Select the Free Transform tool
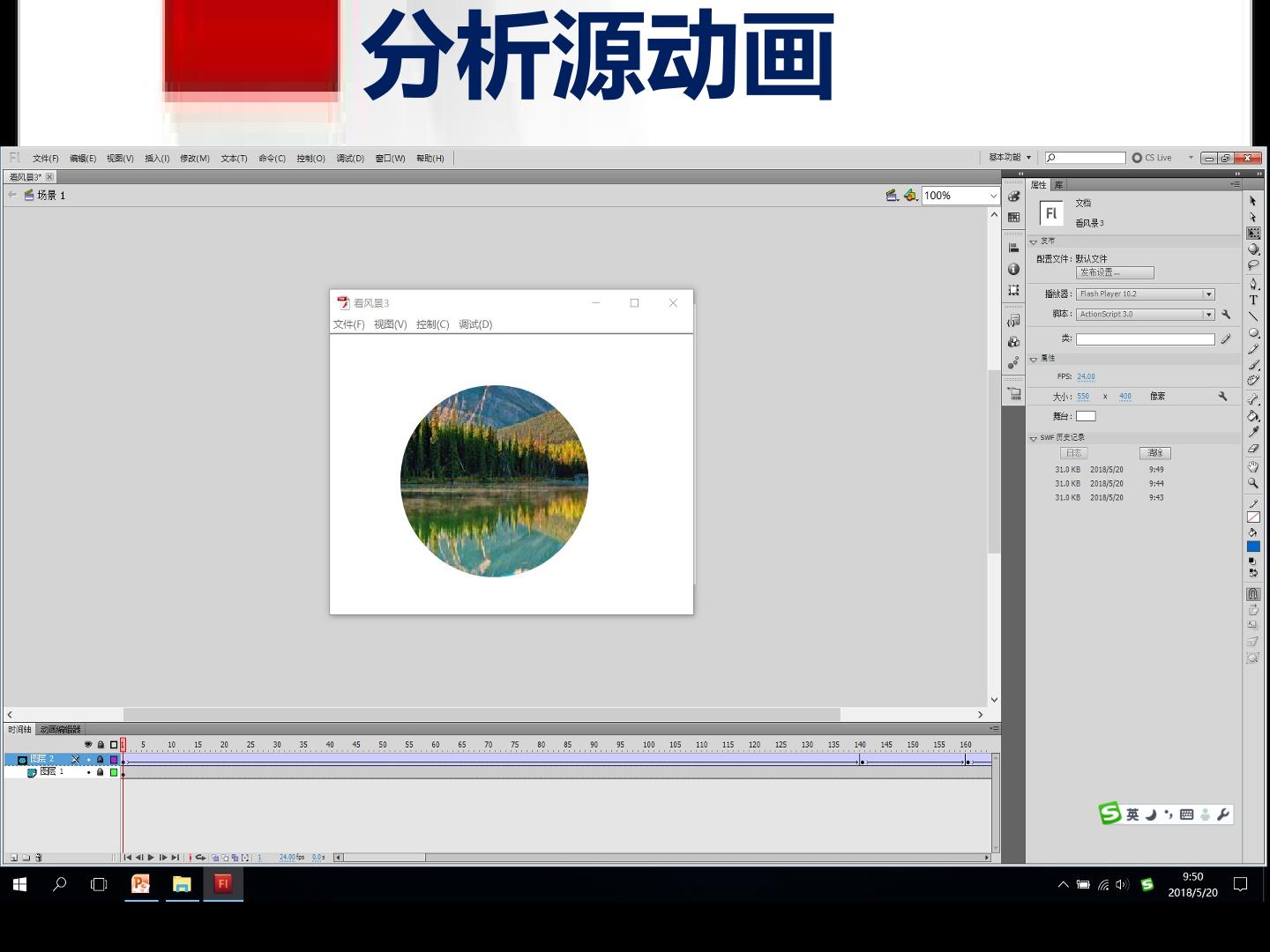The width and height of the screenshot is (1270, 952). click(x=1253, y=233)
